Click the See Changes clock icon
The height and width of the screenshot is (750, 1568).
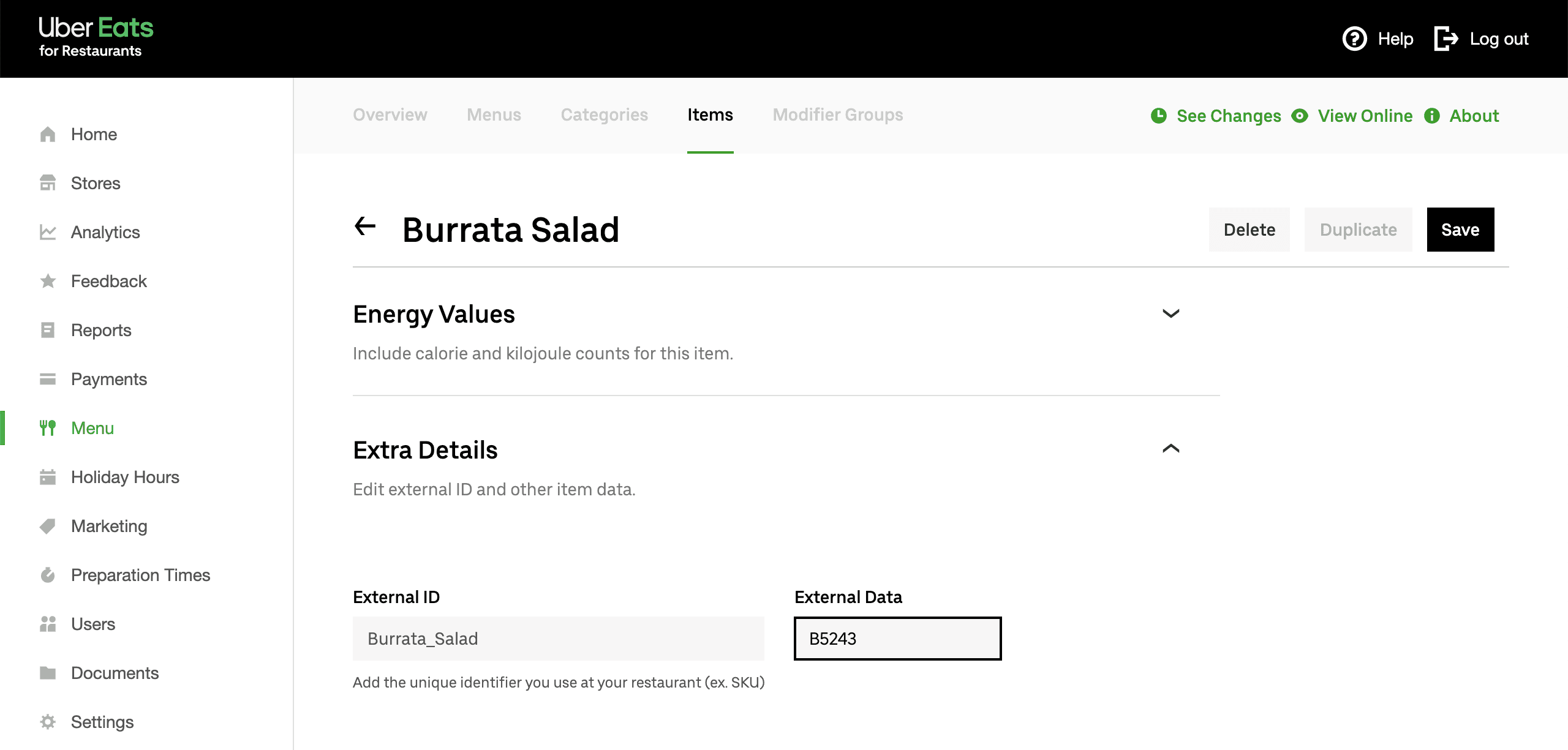(1158, 116)
